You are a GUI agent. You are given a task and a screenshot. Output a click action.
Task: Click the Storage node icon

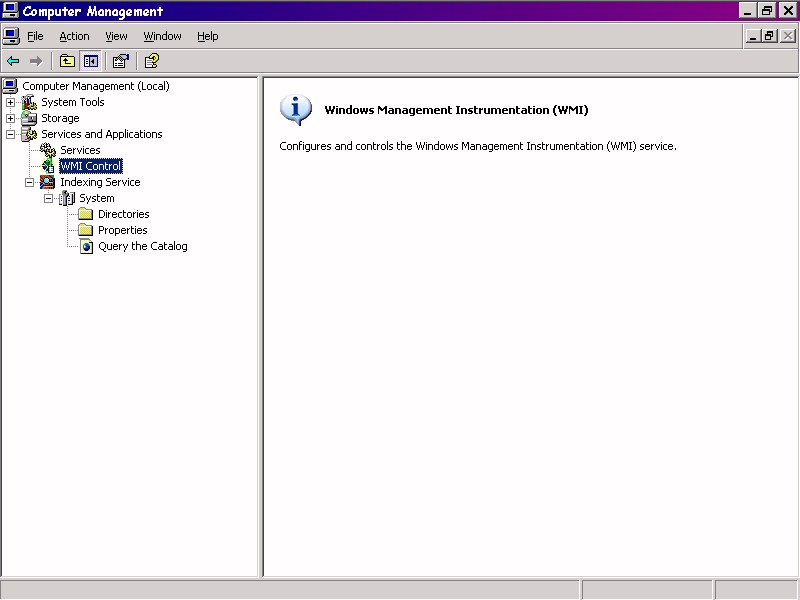coord(29,118)
